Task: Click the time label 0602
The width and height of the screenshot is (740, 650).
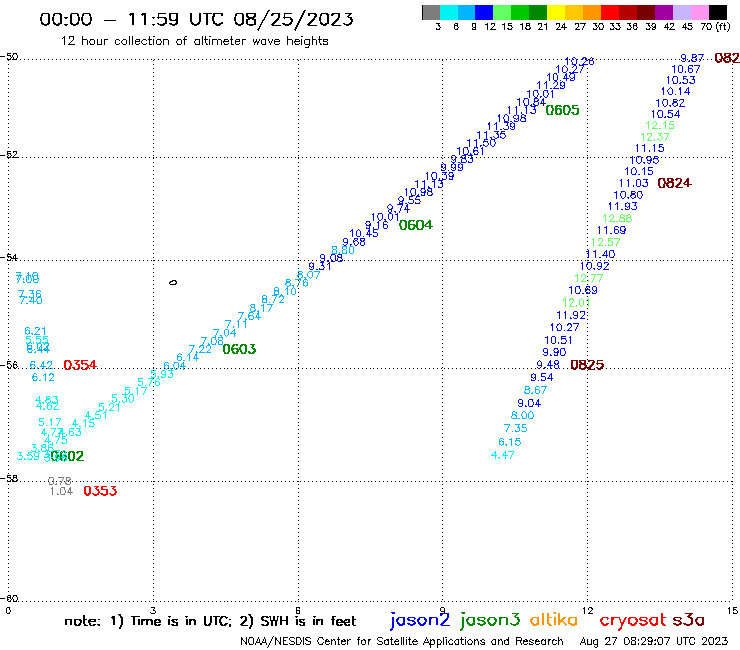Action: pyautogui.click(x=67, y=456)
